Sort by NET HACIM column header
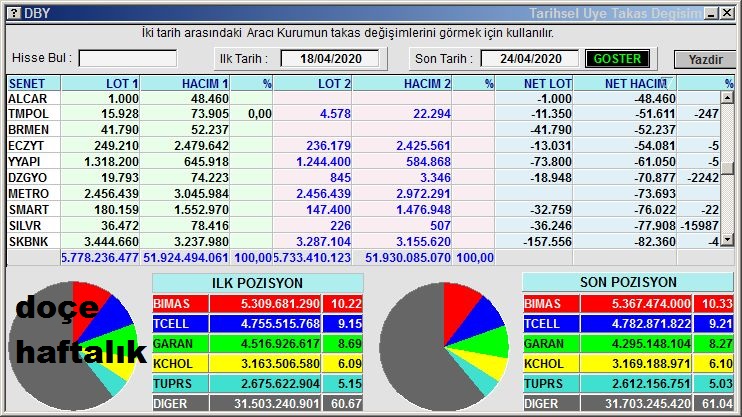 click(x=625, y=84)
